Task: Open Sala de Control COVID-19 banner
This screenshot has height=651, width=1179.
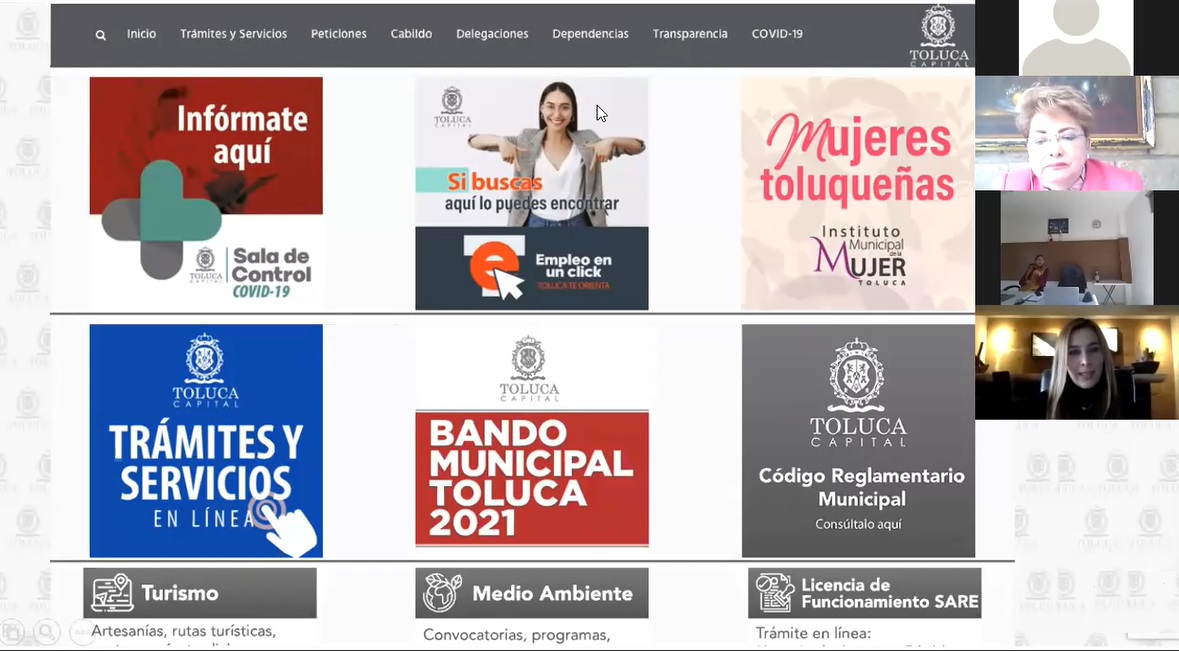Action: tap(206, 193)
